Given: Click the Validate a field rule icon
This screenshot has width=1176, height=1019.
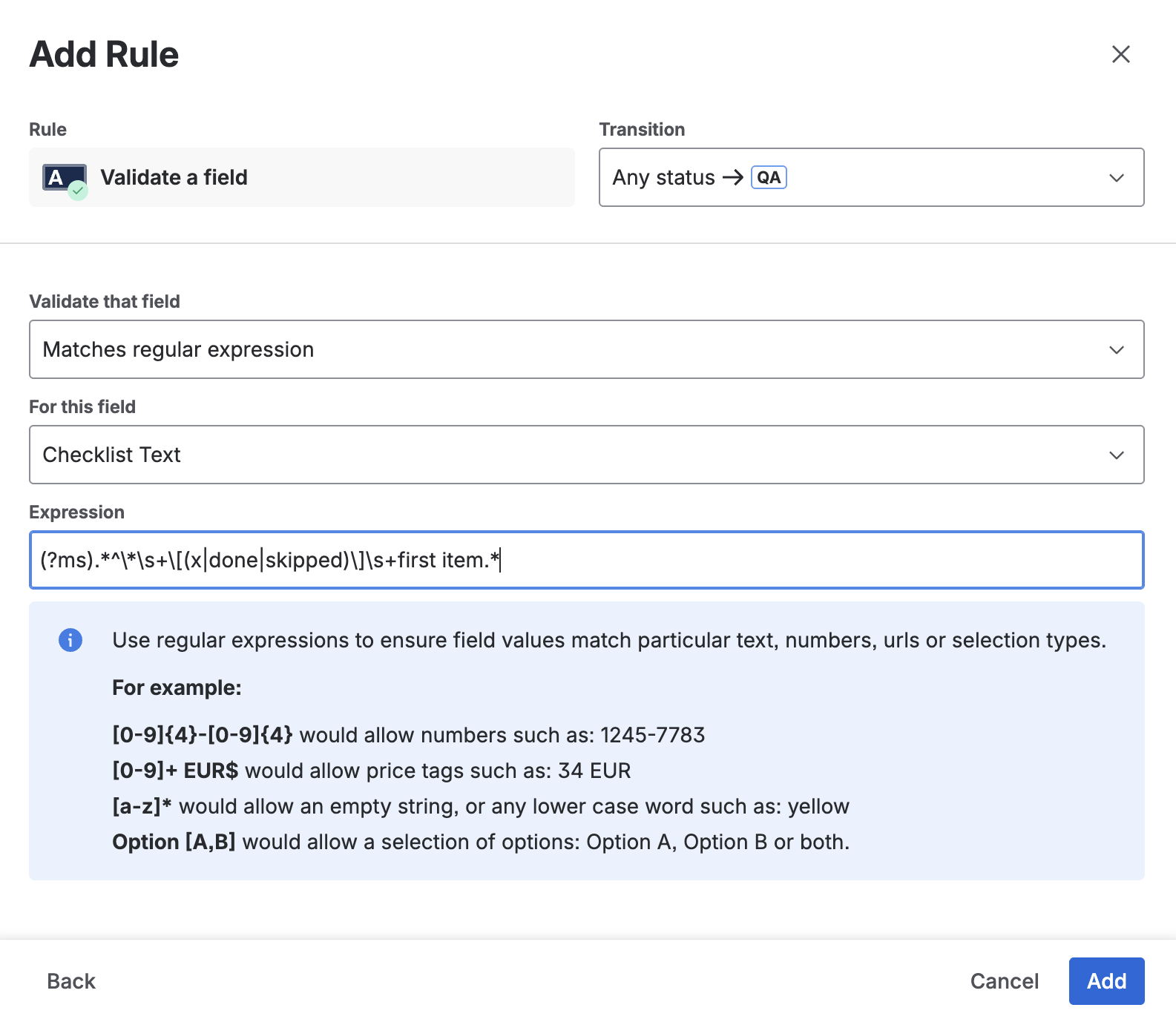Looking at the screenshot, I should tap(65, 179).
